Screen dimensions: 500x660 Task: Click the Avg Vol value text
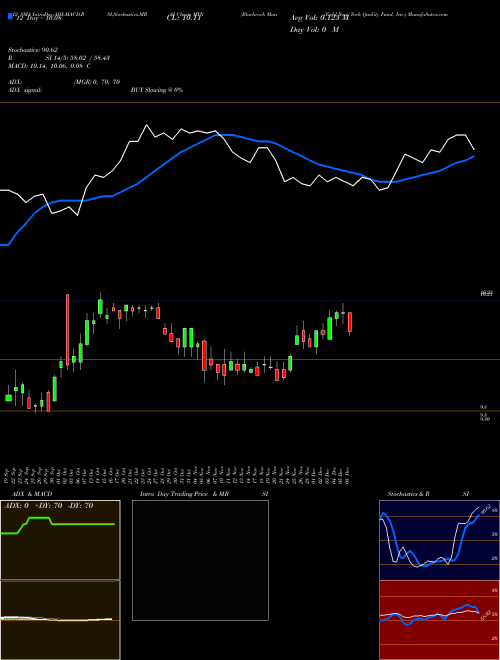tap(319, 18)
